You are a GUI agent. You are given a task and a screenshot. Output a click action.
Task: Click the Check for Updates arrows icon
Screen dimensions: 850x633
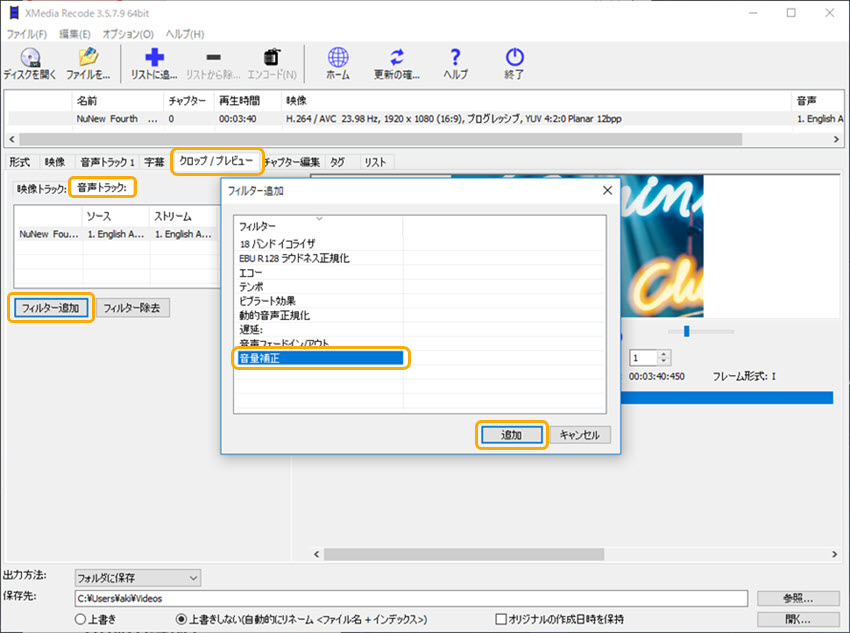pyautogui.click(x=397, y=58)
